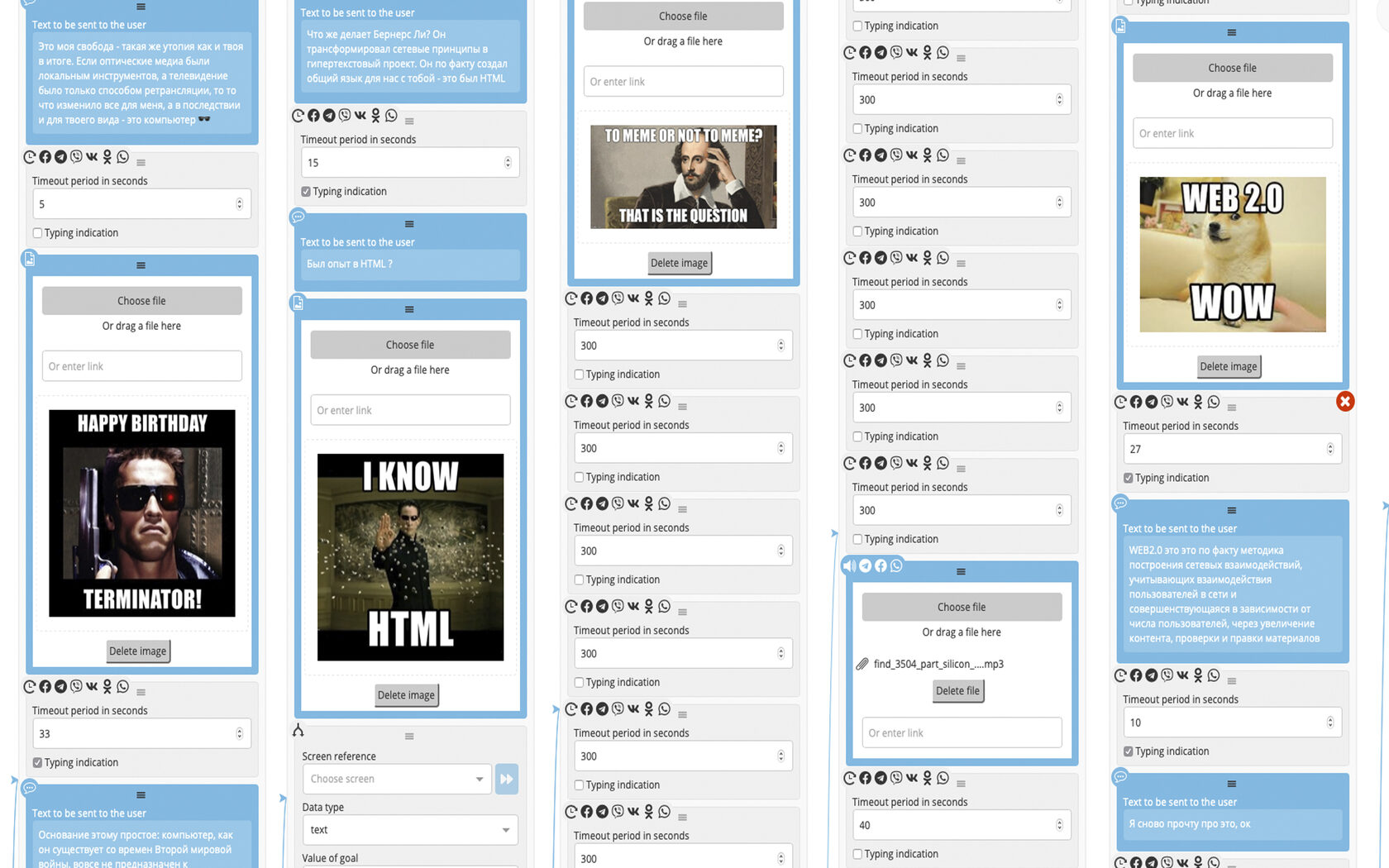The height and width of the screenshot is (868, 1389).
Task: Click the stepper arrows on the 10-second timeout
Action: [x=1329, y=723]
